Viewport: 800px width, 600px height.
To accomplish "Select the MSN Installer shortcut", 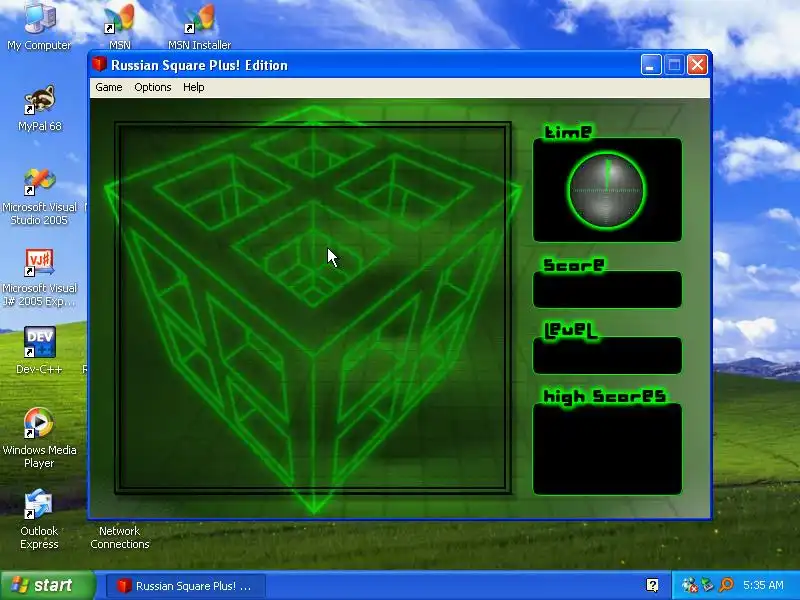I will [199, 27].
